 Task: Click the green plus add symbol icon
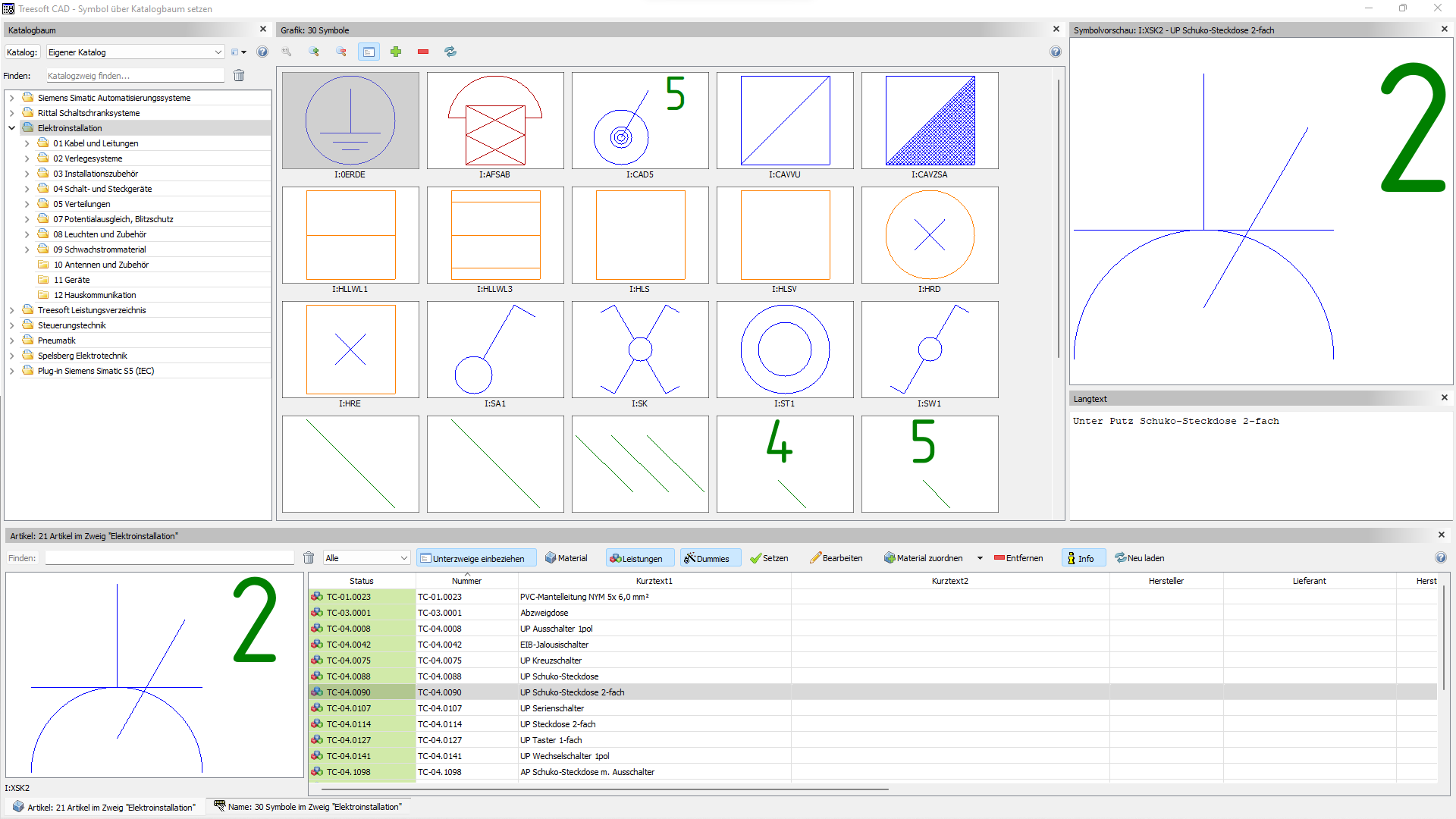pos(396,52)
